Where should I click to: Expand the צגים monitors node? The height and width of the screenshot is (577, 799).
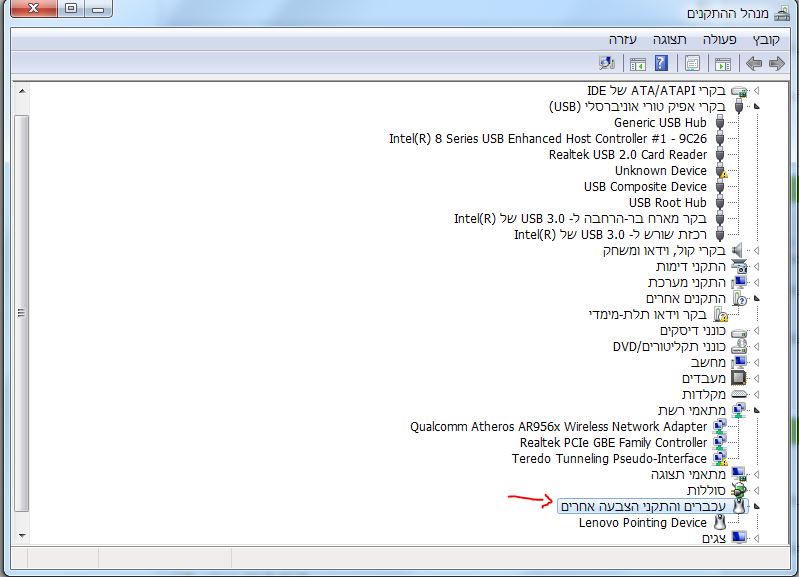pos(757,538)
